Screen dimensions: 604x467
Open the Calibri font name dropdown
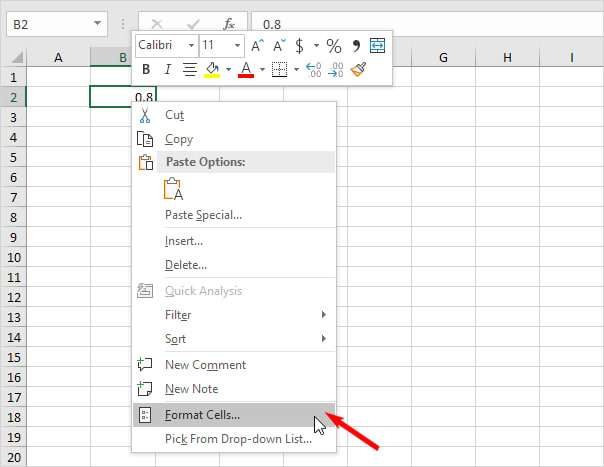click(191, 45)
